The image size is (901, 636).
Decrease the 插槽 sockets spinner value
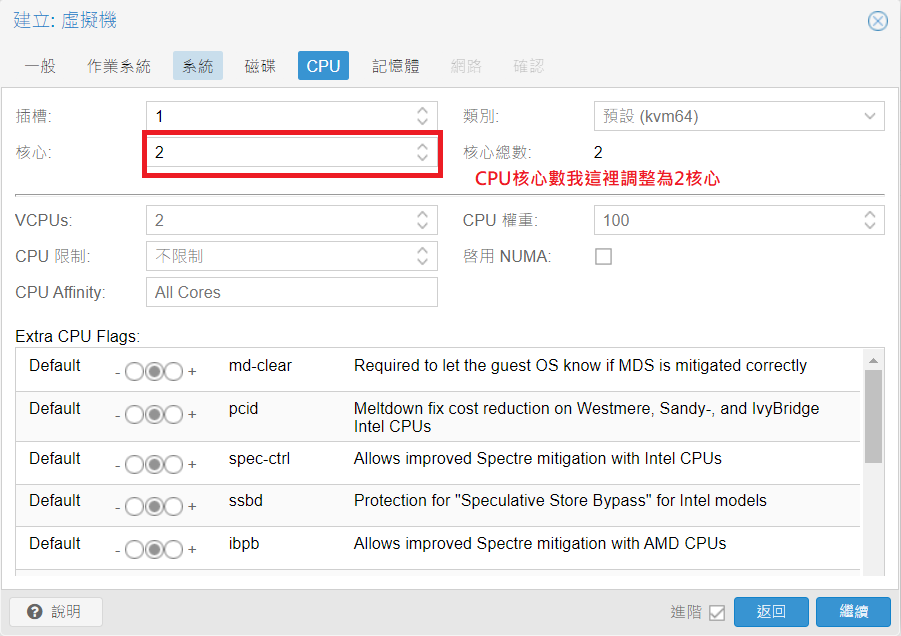point(422,121)
